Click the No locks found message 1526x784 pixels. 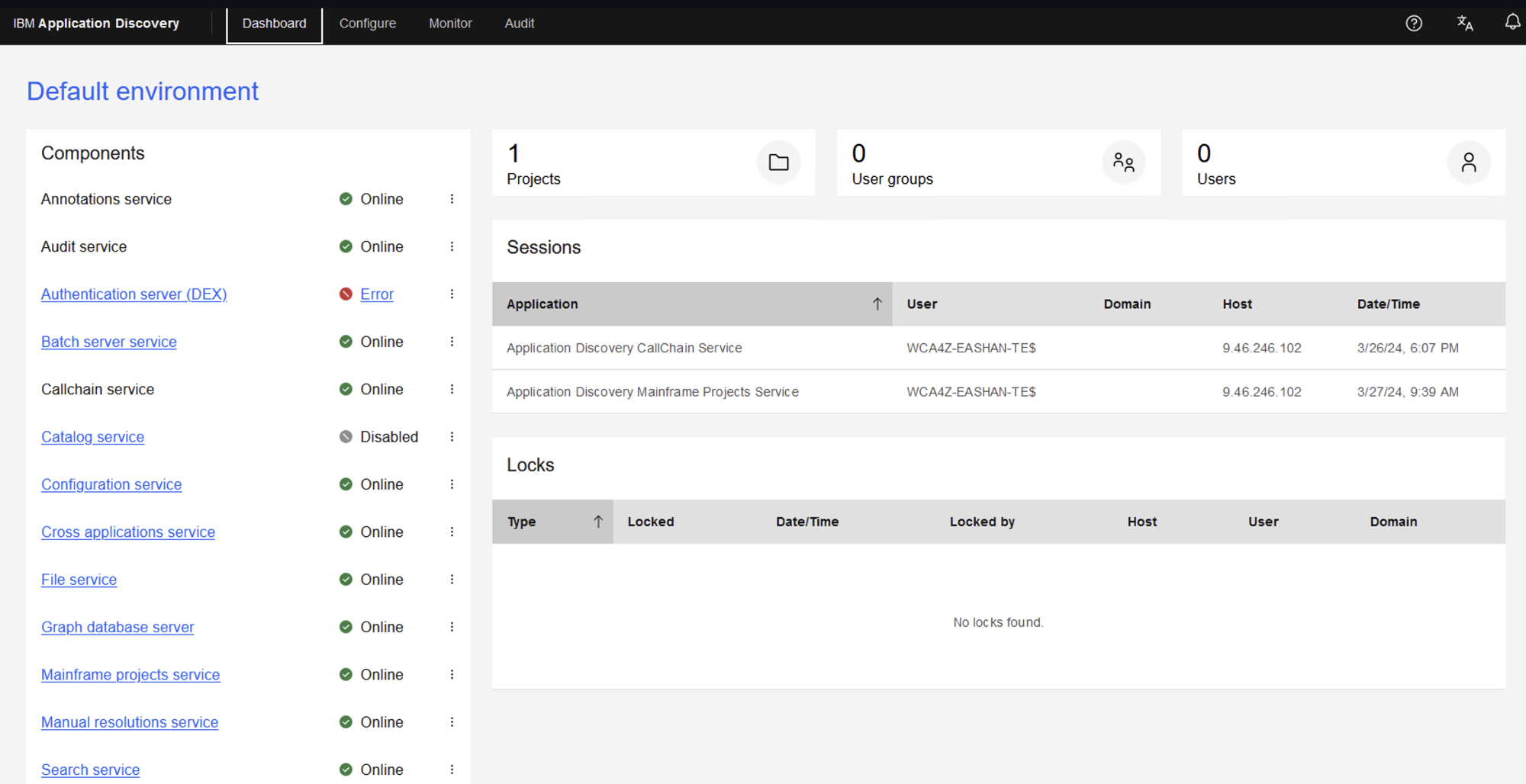(x=998, y=622)
